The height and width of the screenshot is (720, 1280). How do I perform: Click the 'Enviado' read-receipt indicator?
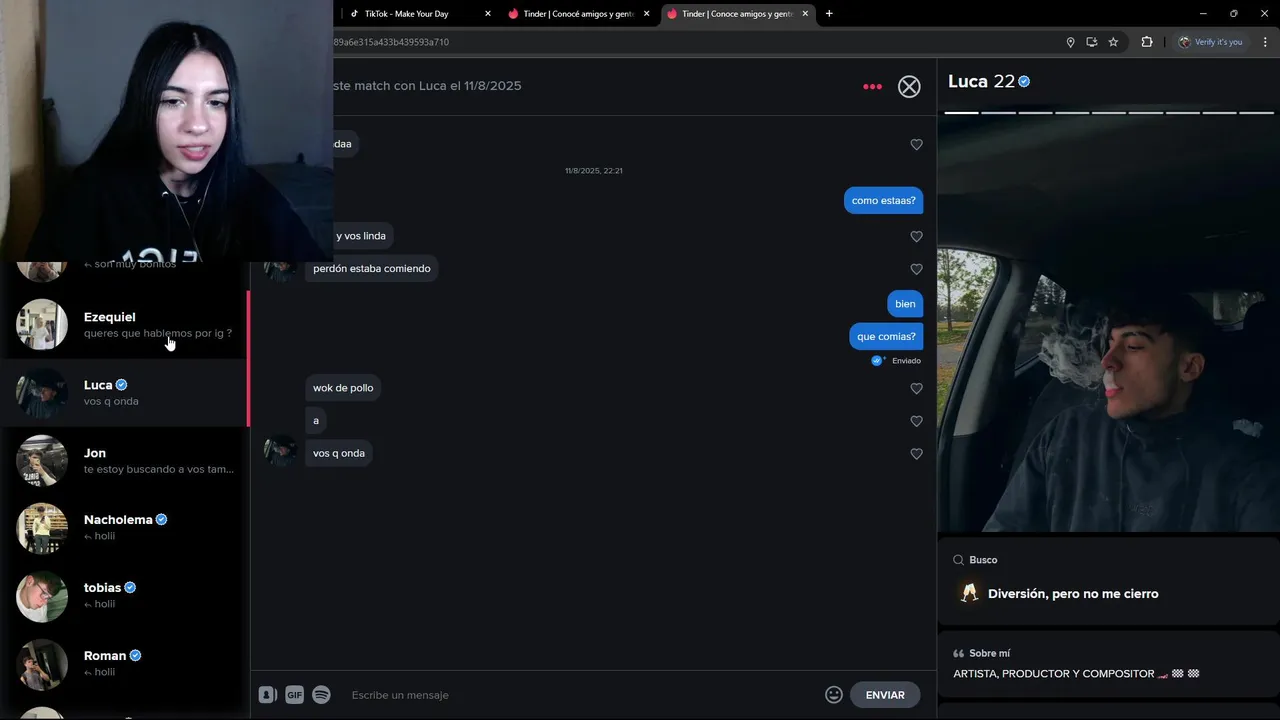click(896, 361)
